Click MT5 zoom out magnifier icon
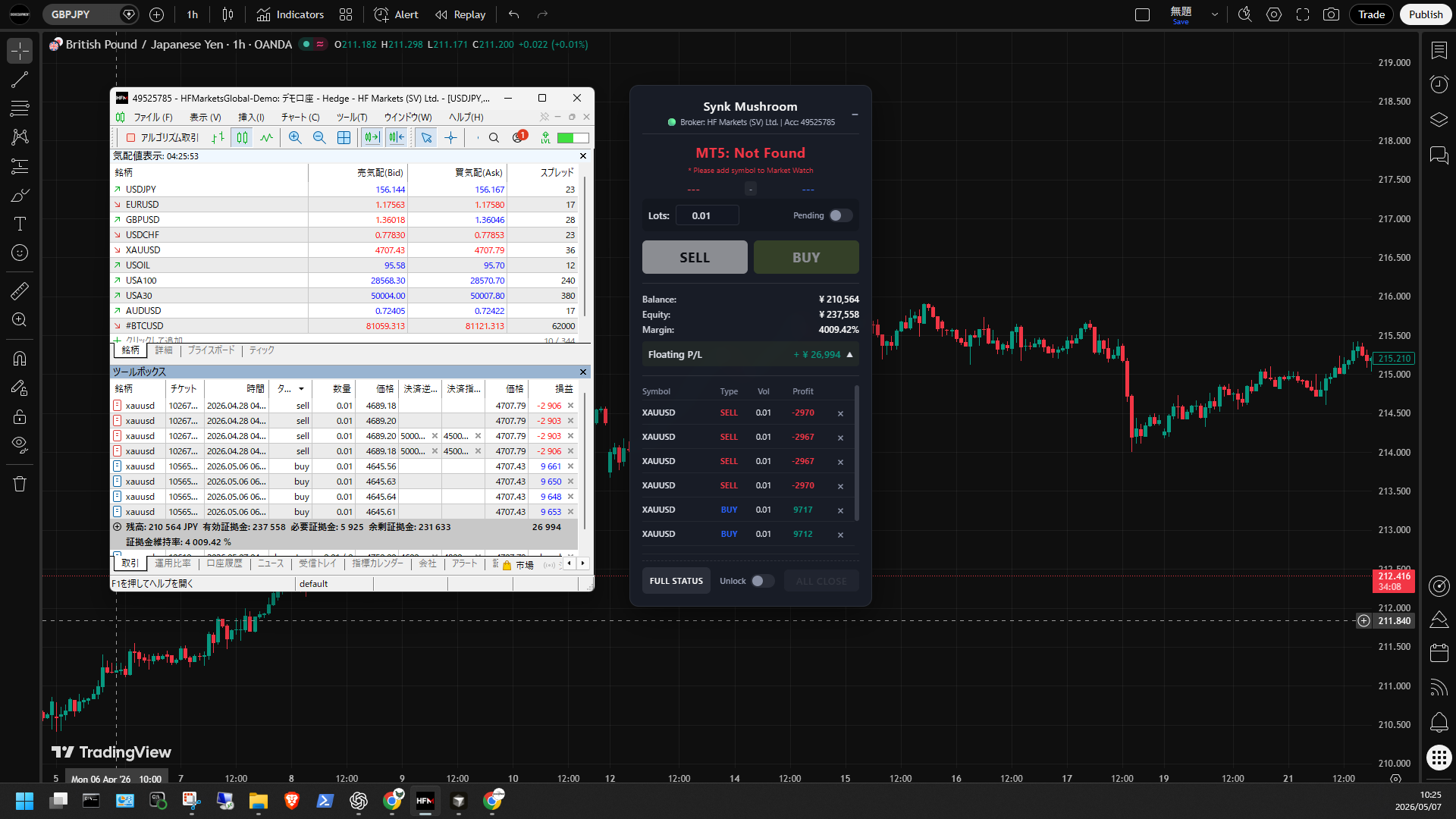 point(319,137)
